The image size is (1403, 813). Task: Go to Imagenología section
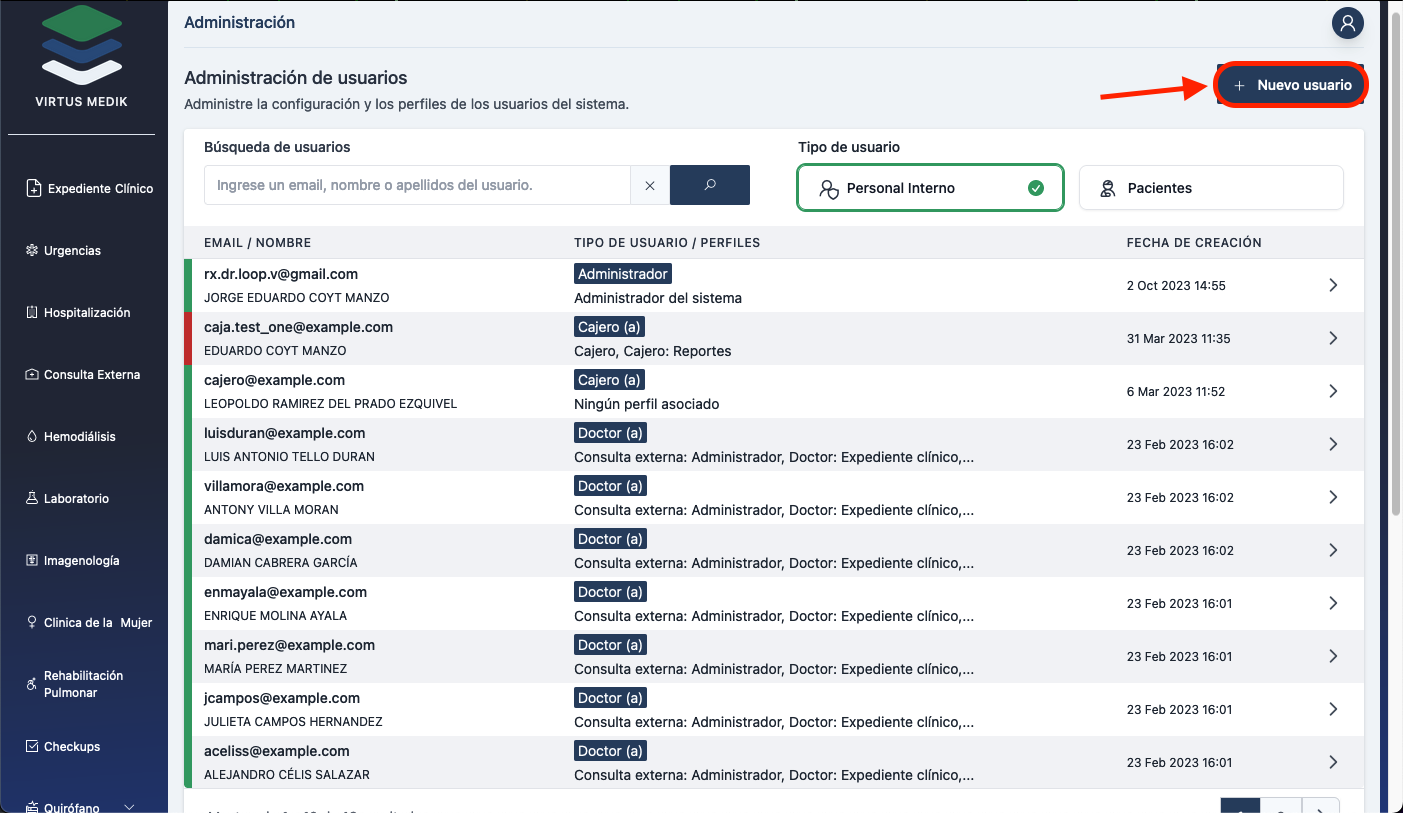coord(81,561)
